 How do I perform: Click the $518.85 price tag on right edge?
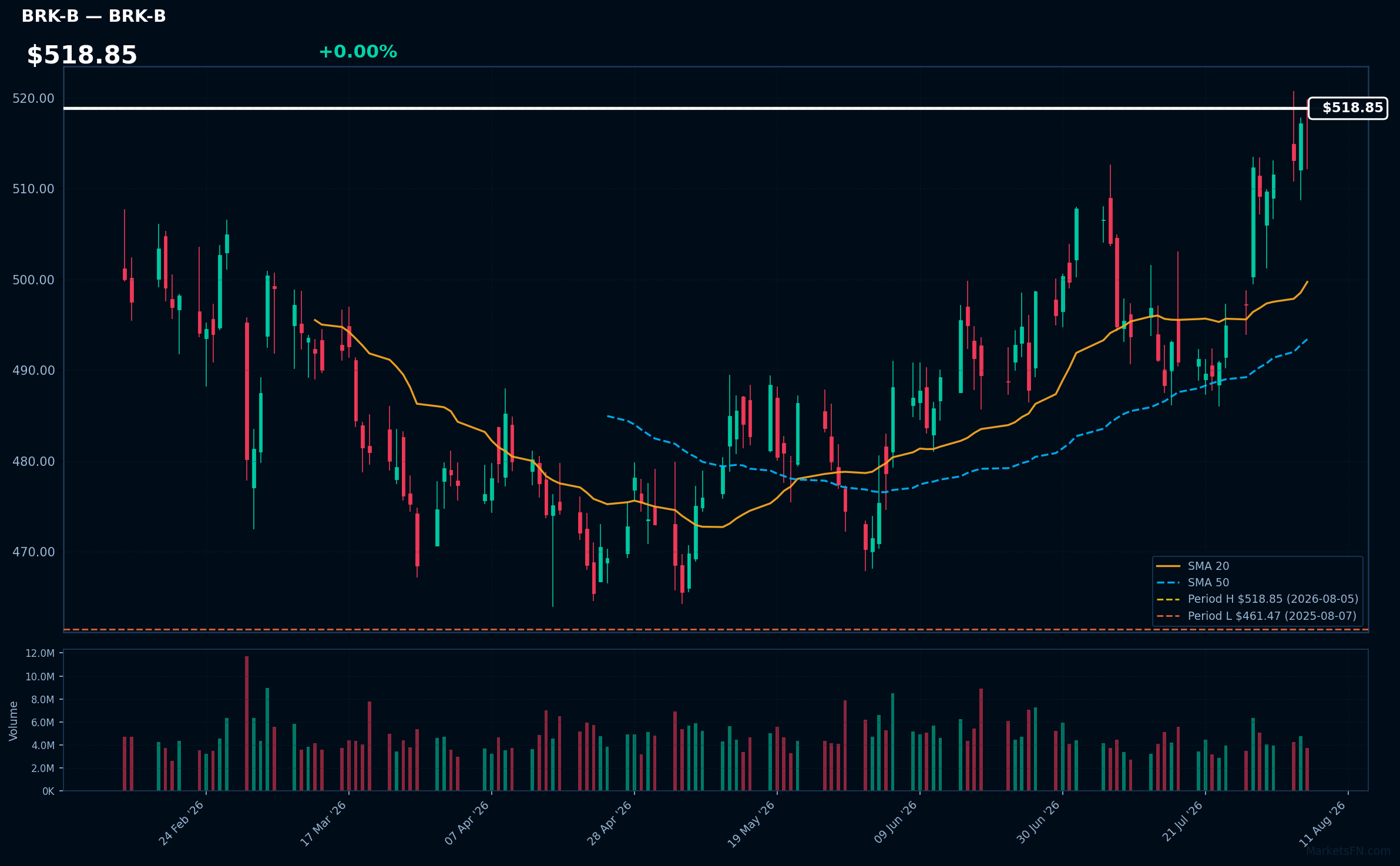click(1348, 108)
